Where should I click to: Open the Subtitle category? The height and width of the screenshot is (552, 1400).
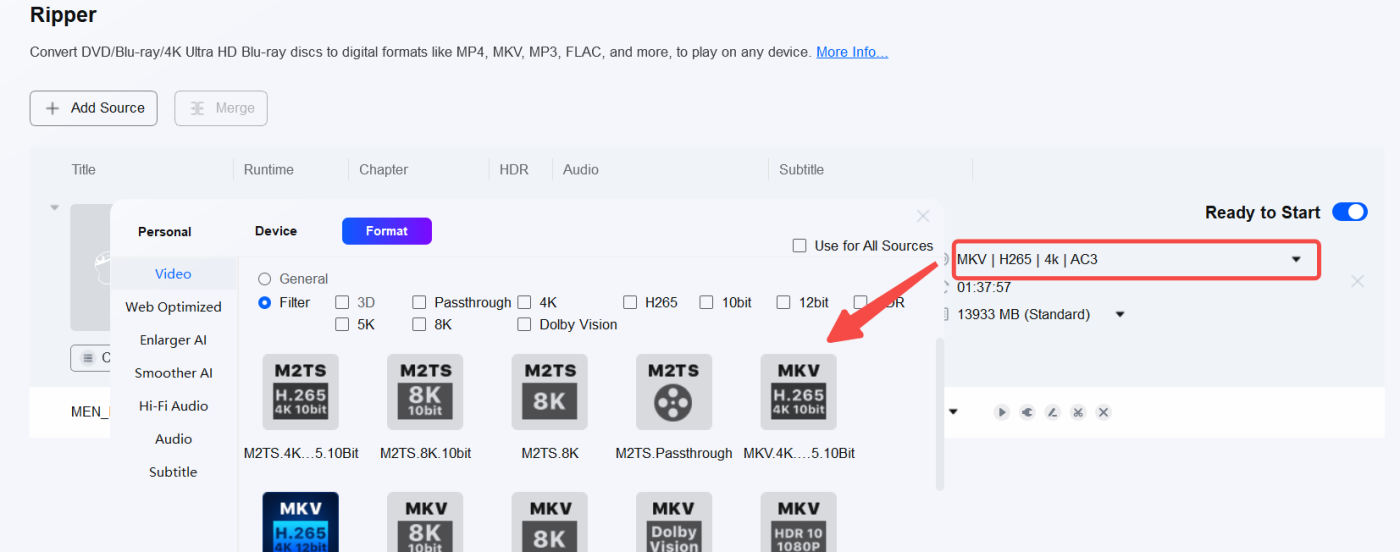click(173, 472)
